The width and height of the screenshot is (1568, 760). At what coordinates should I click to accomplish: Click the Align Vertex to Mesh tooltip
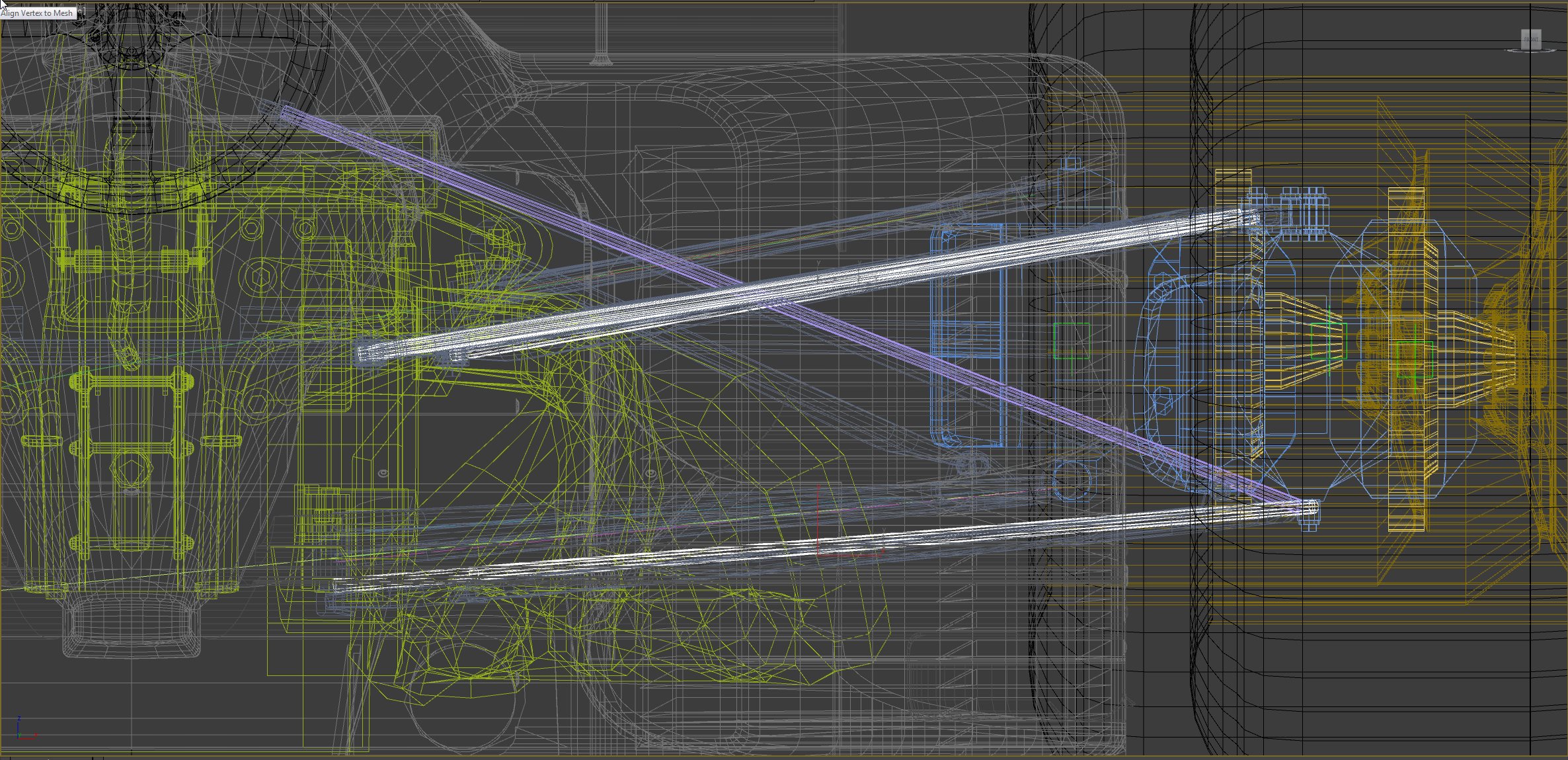pyautogui.click(x=38, y=13)
